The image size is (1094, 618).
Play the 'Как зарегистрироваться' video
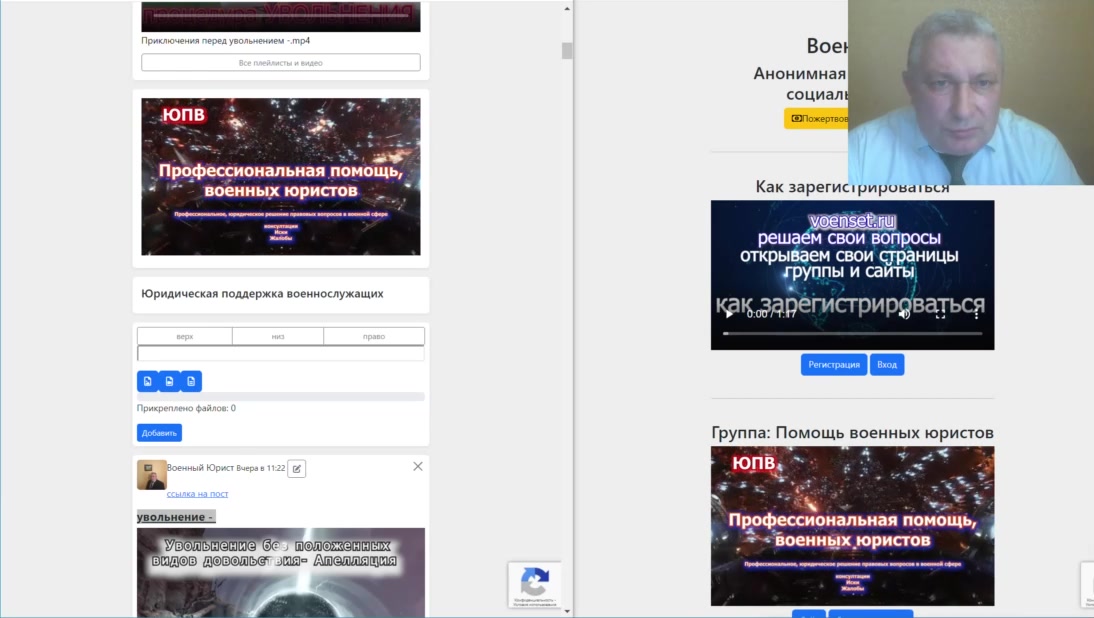(729, 314)
